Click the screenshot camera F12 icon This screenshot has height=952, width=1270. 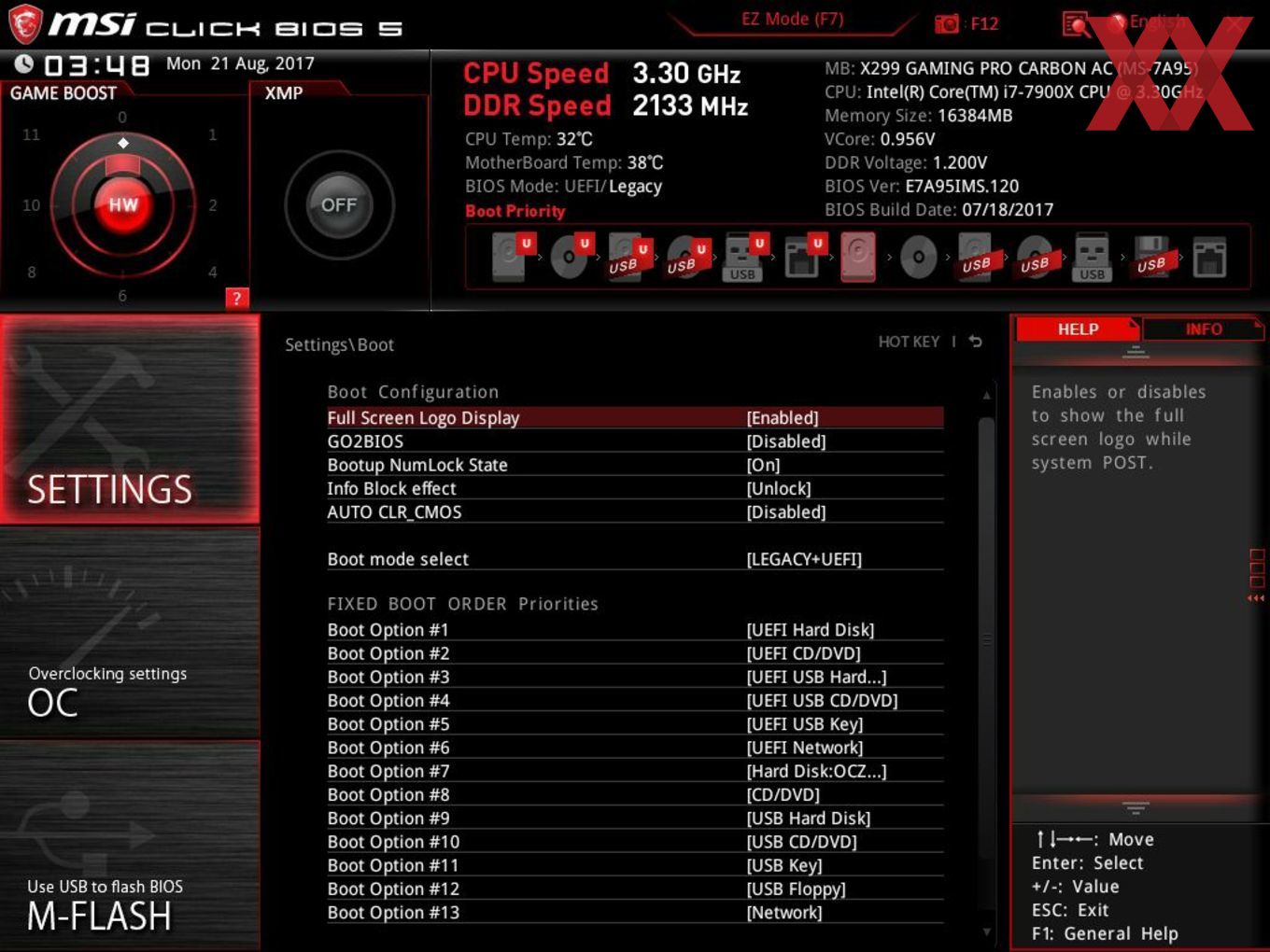pos(947,23)
